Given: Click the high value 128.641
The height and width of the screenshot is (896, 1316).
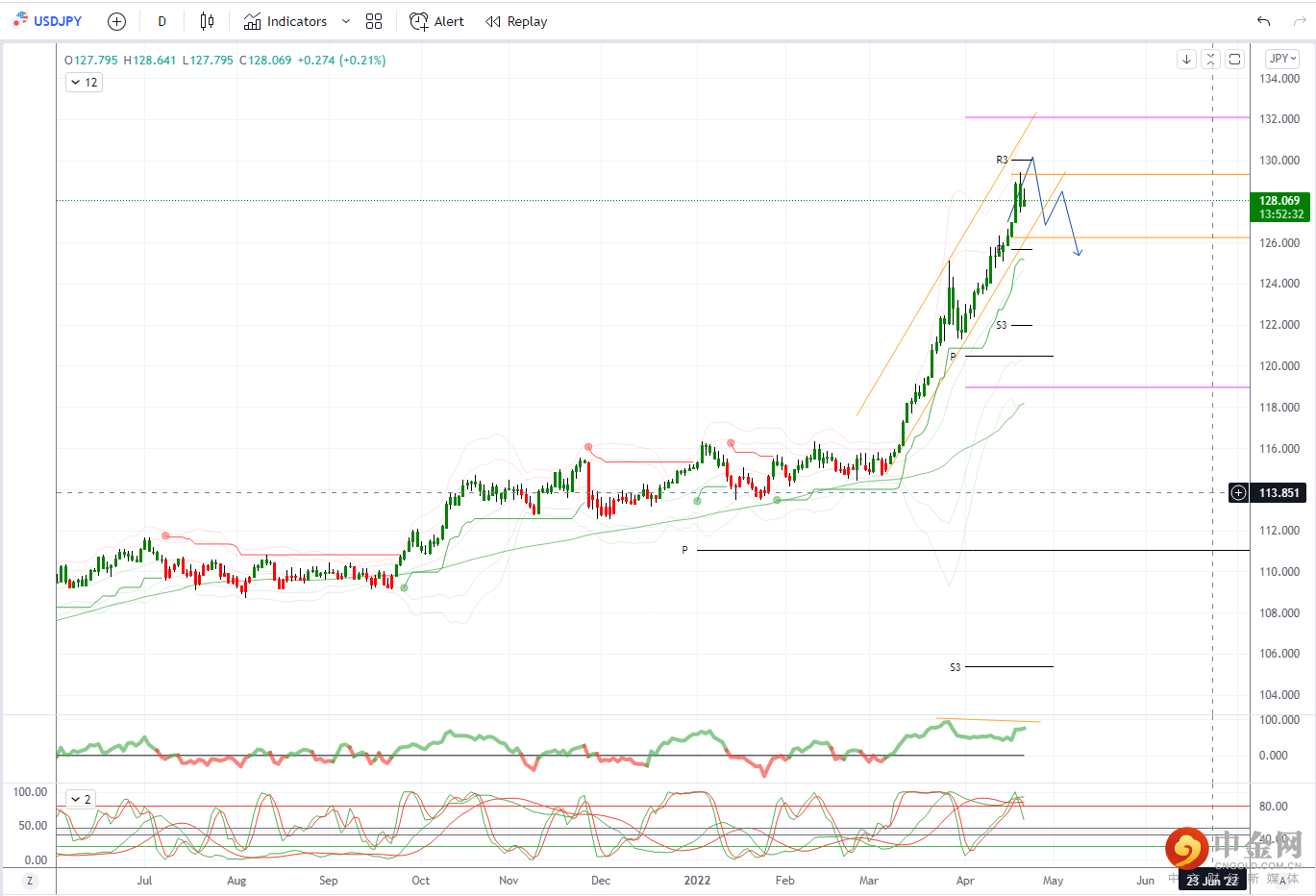Looking at the screenshot, I should 155,60.
